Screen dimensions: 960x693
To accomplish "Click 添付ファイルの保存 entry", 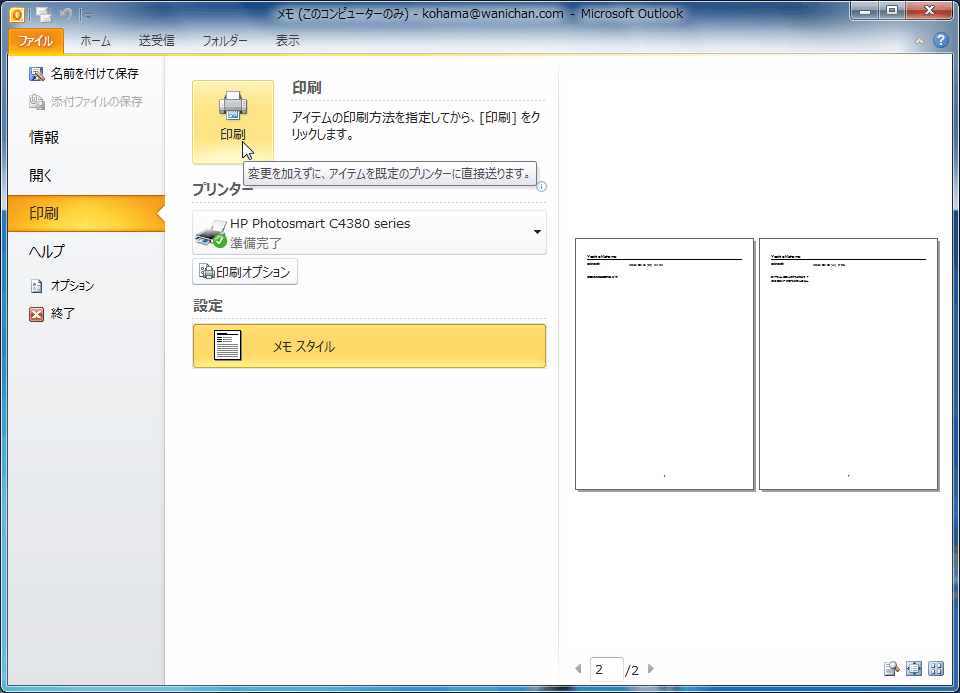I will tap(86, 102).
